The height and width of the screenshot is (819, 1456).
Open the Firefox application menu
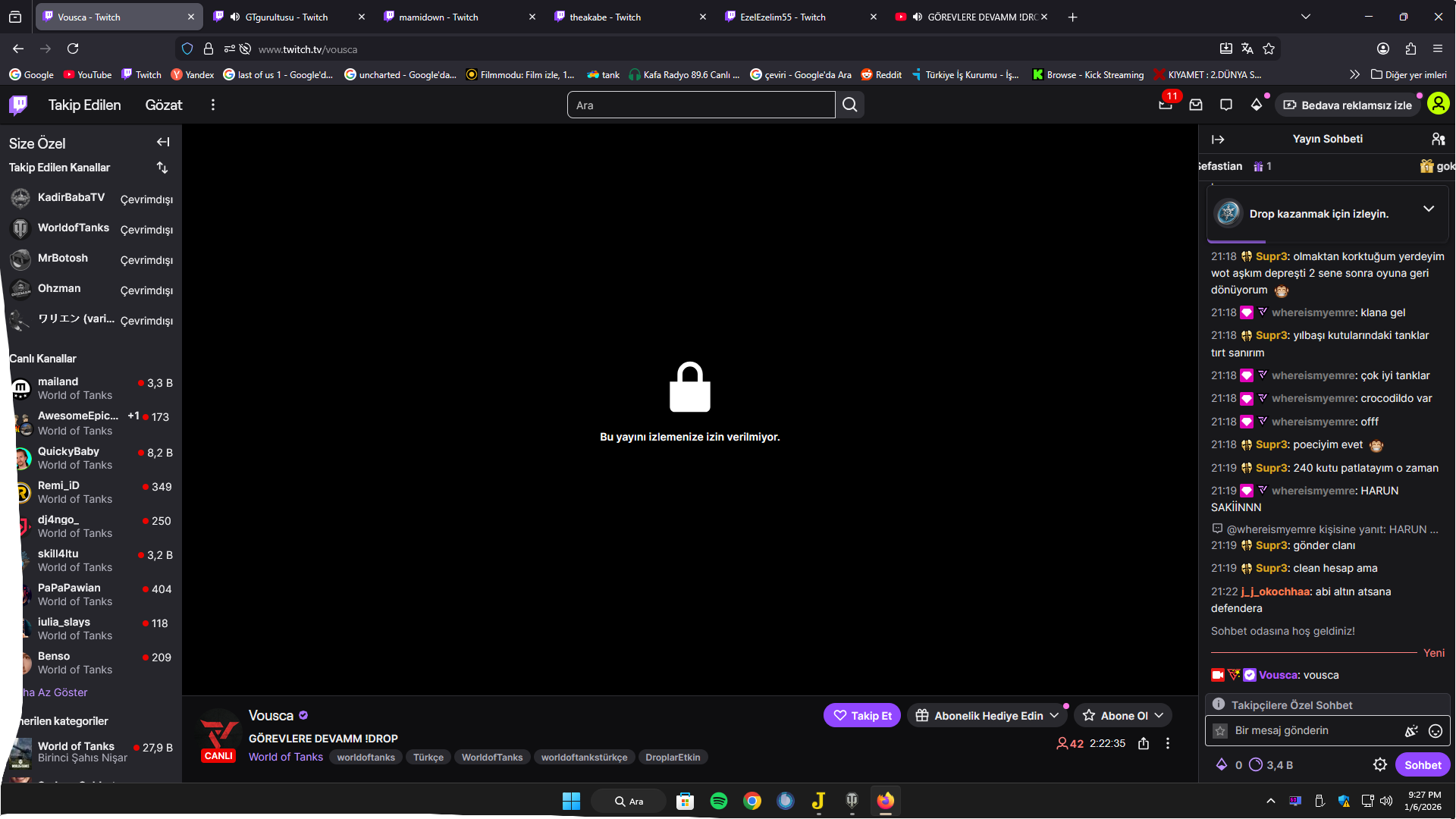pyautogui.click(x=1438, y=49)
